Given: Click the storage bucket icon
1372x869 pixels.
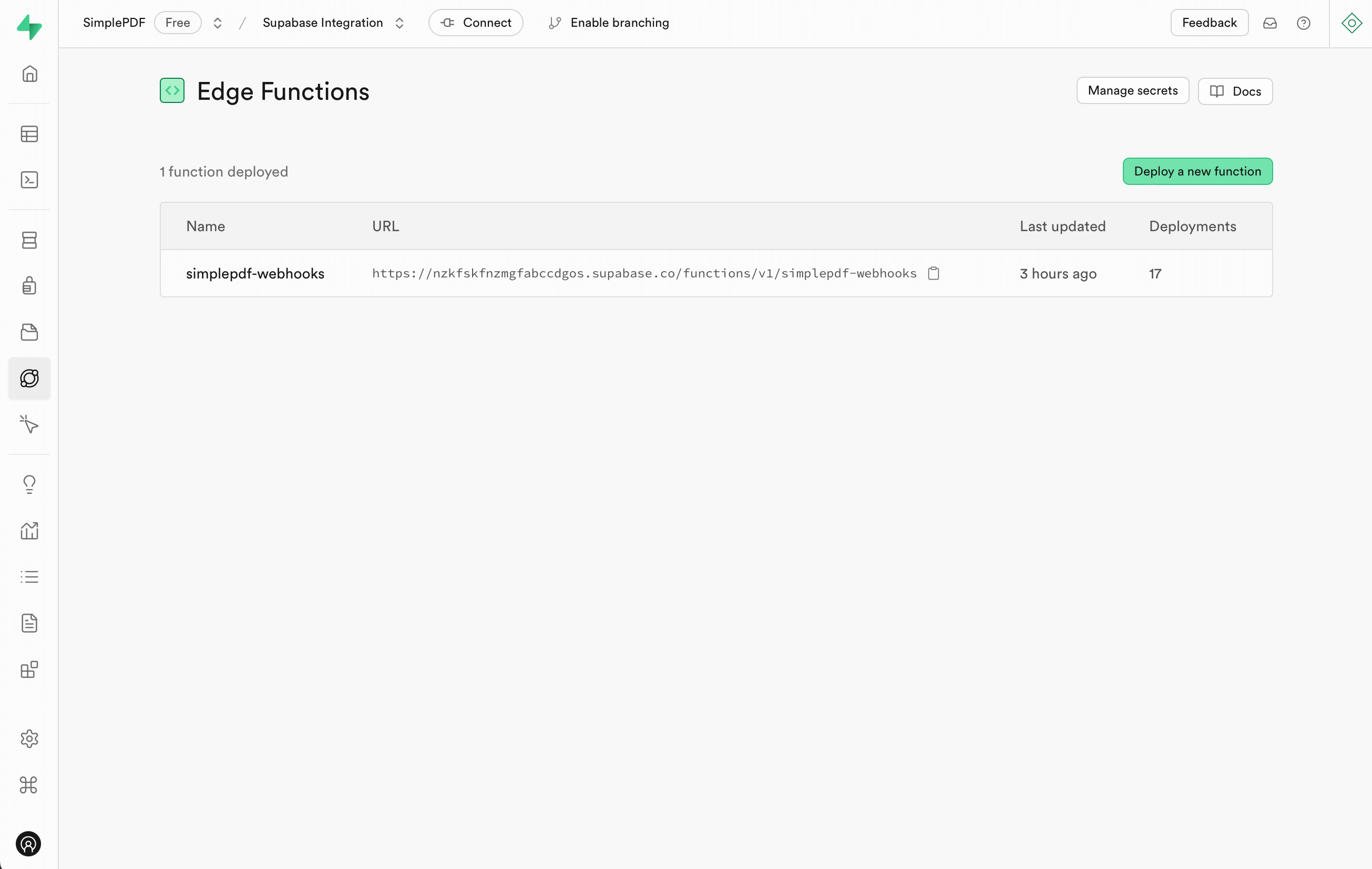Looking at the screenshot, I should pos(29,332).
